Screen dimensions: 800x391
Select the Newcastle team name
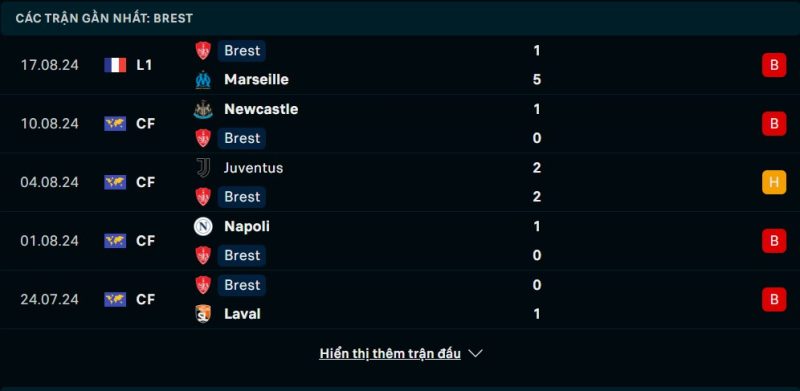click(261, 109)
